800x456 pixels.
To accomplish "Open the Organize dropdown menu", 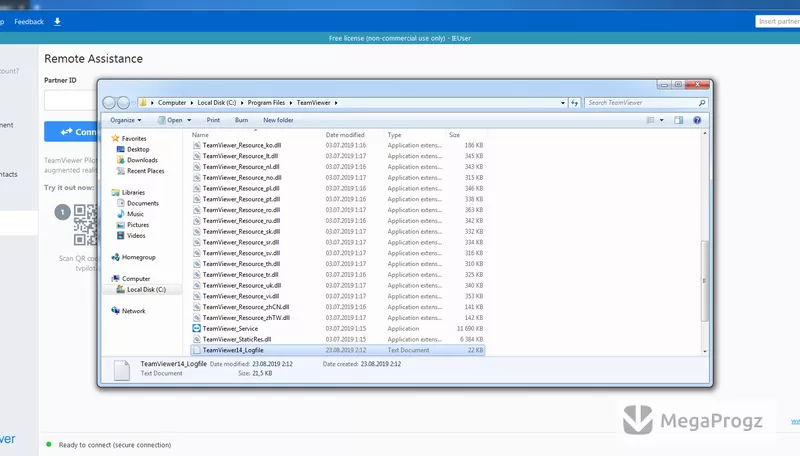I will click(126, 120).
